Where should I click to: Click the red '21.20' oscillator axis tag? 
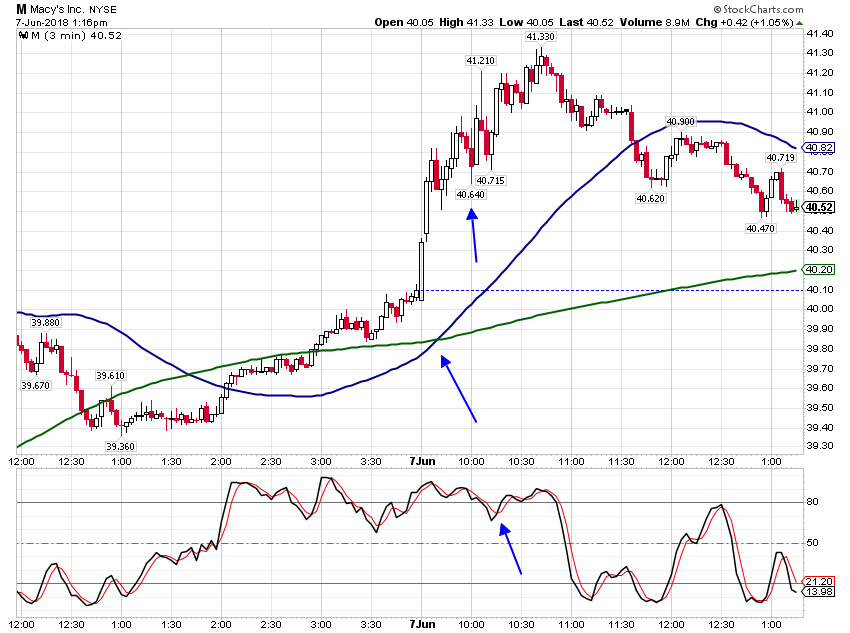(819, 582)
